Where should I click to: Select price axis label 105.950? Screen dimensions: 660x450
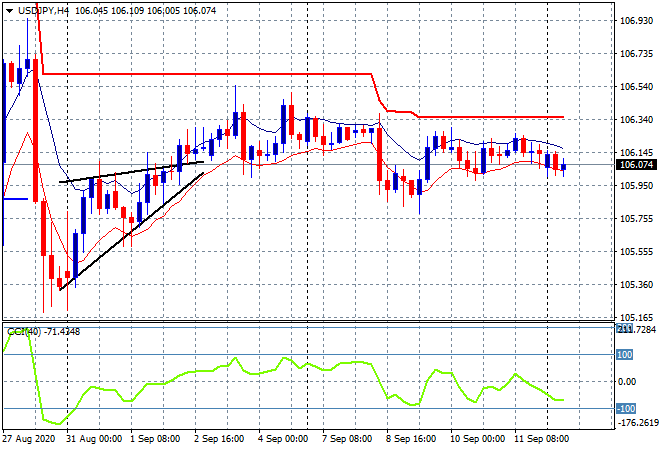[636, 186]
